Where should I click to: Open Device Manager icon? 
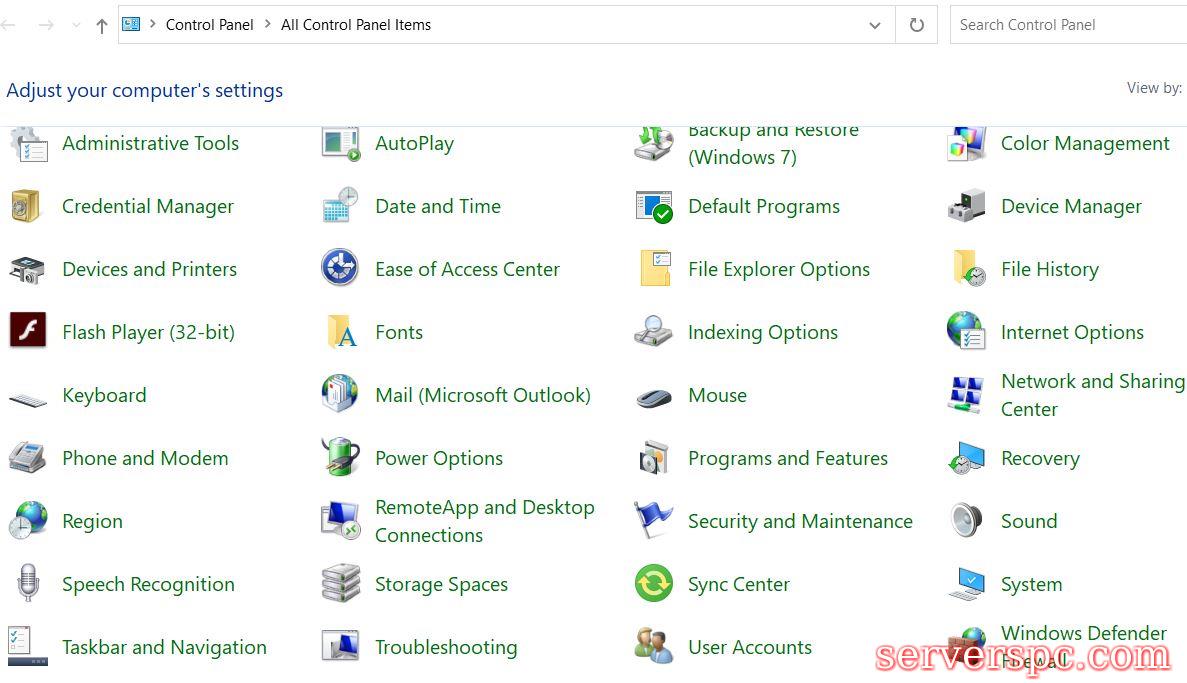[967, 206]
